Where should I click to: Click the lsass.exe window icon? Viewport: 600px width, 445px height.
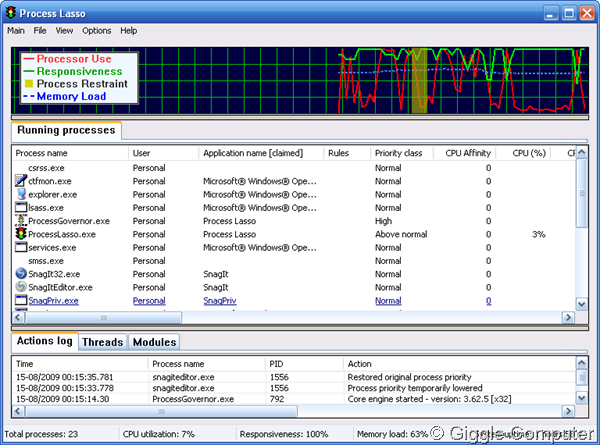pos(21,207)
